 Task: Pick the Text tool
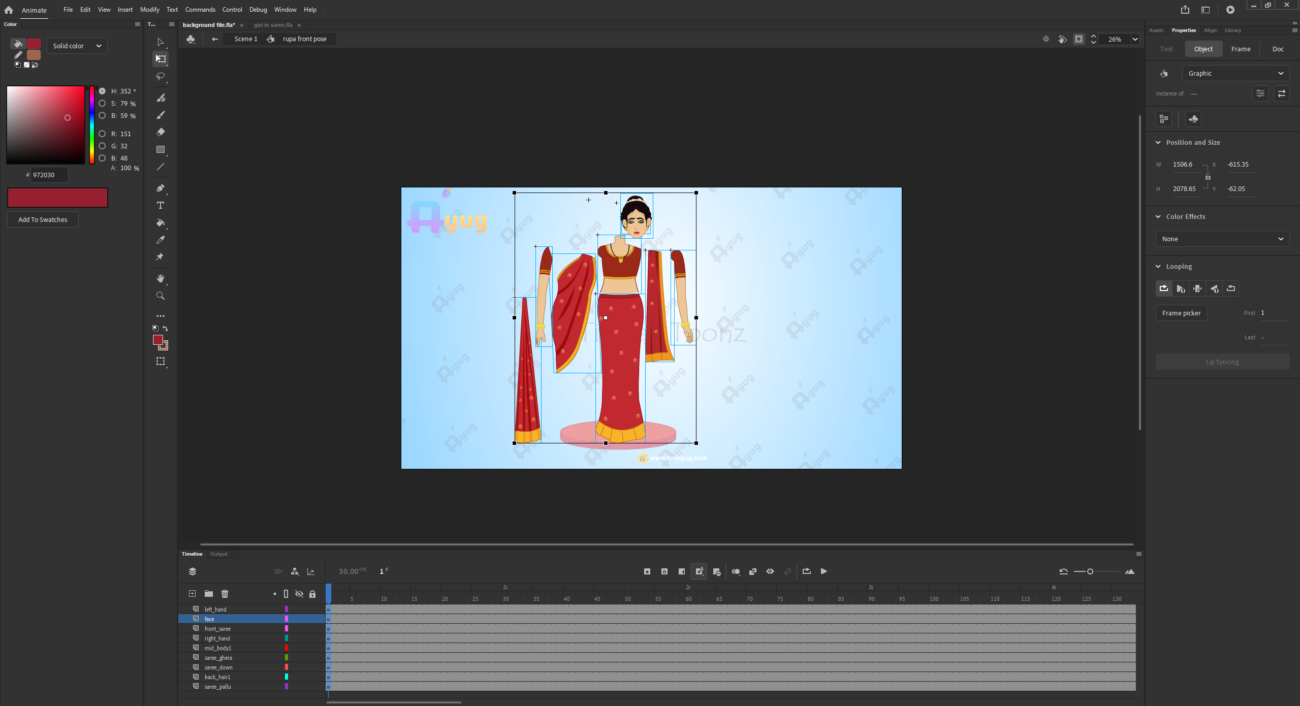(x=160, y=205)
